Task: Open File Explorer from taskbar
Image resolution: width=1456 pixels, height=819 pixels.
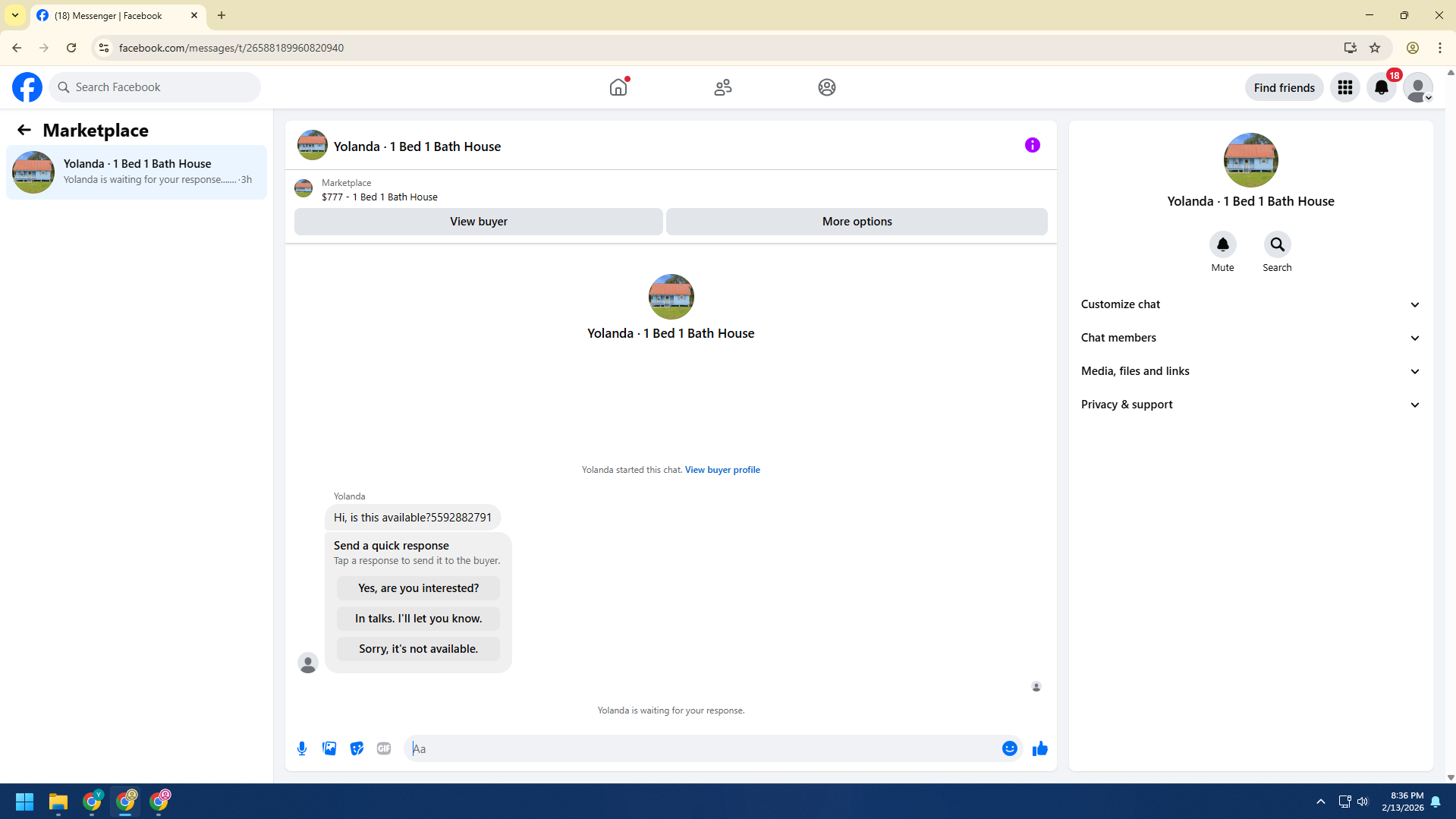Action: (58, 802)
